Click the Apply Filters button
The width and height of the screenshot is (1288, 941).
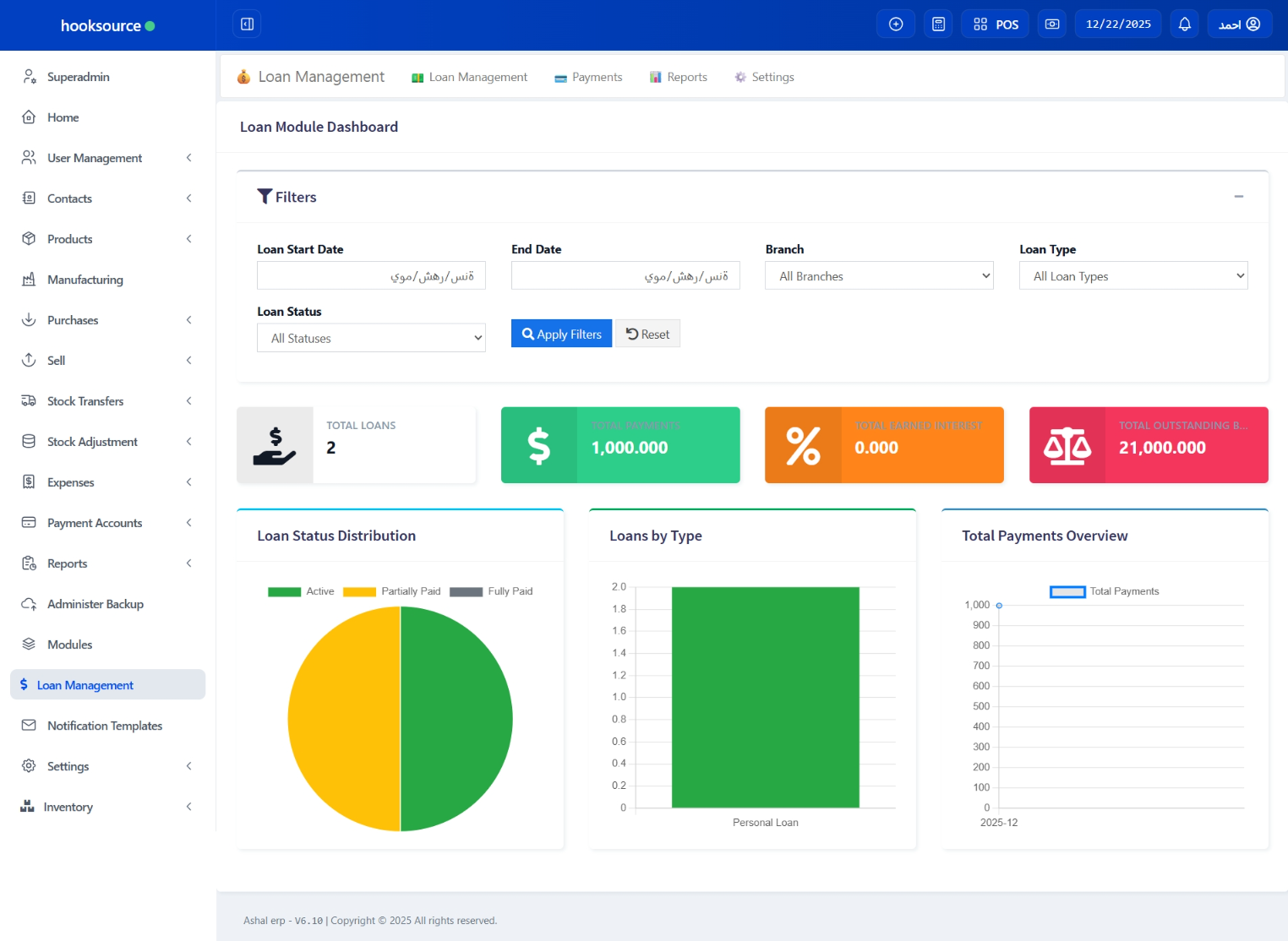(561, 335)
